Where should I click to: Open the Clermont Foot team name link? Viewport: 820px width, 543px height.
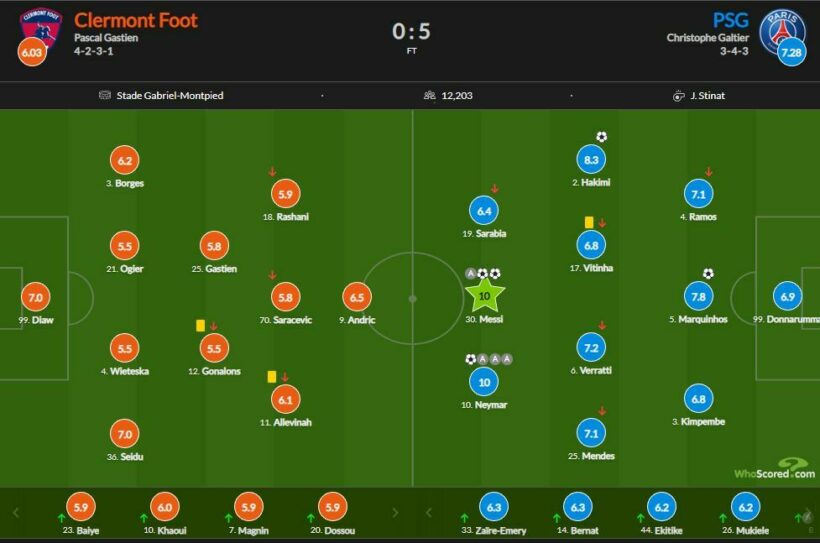[136, 20]
